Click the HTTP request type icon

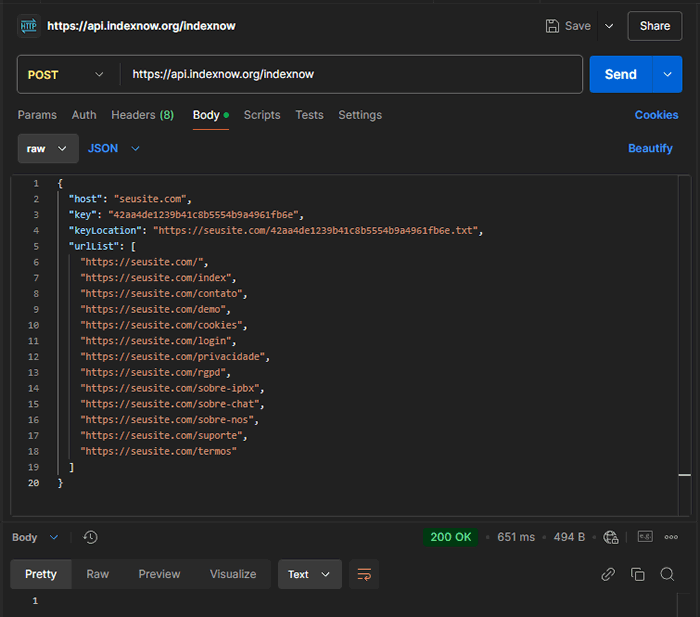[x=29, y=26]
